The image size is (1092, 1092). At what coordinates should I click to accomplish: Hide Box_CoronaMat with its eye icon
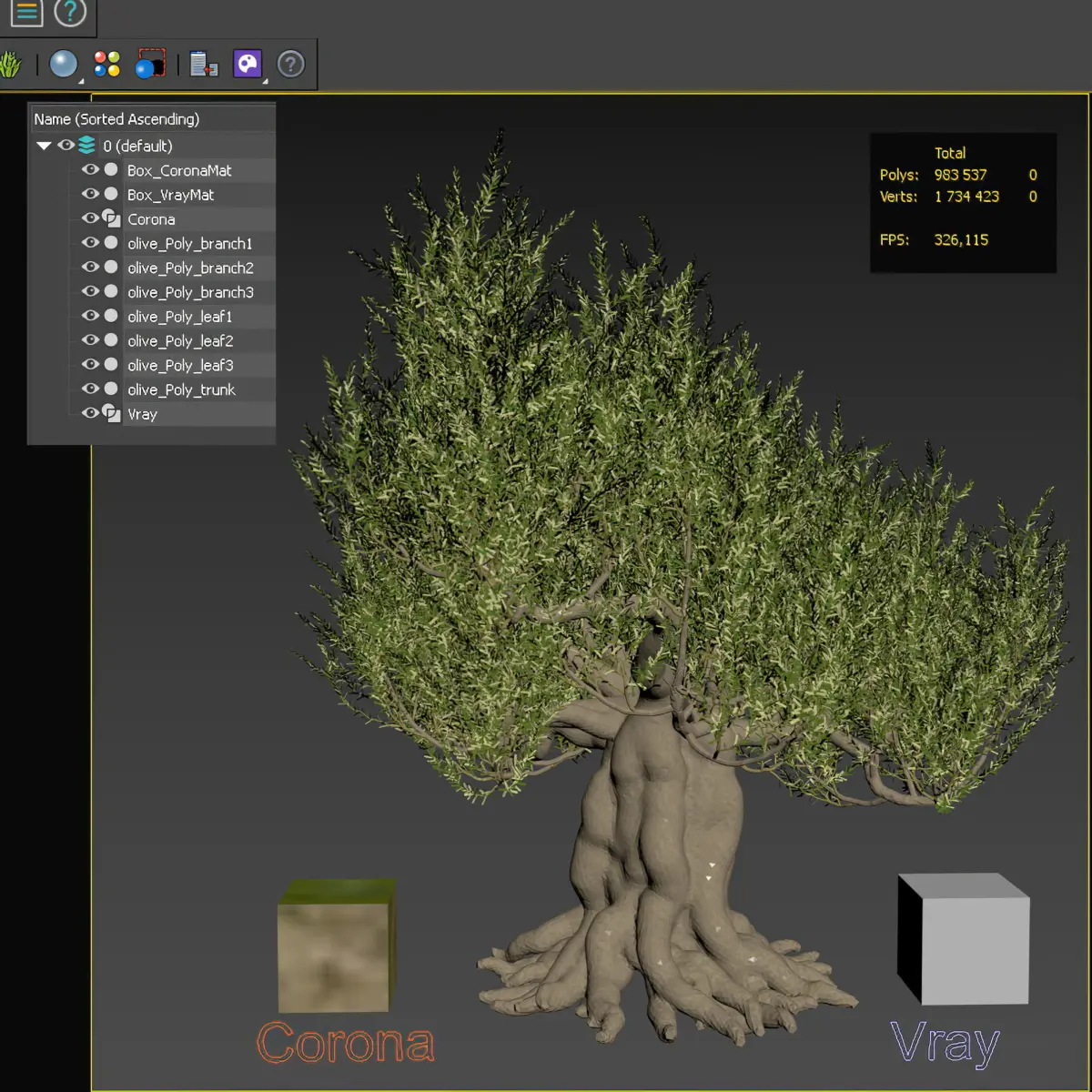tap(90, 169)
